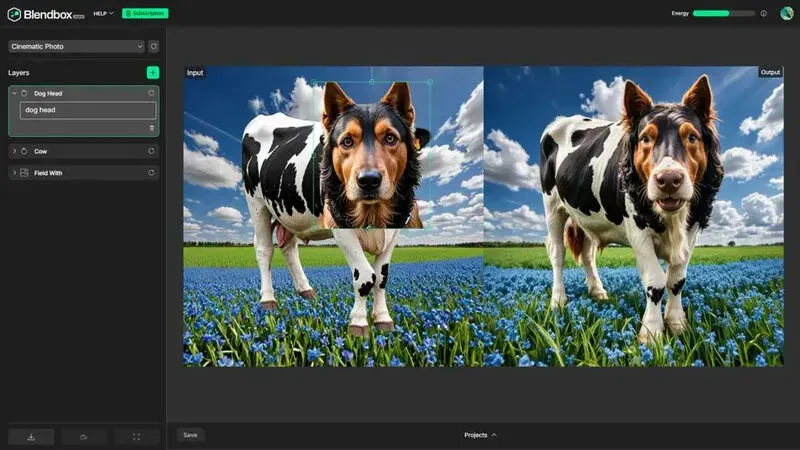Click the Output label on canvas

pos(770,72)
